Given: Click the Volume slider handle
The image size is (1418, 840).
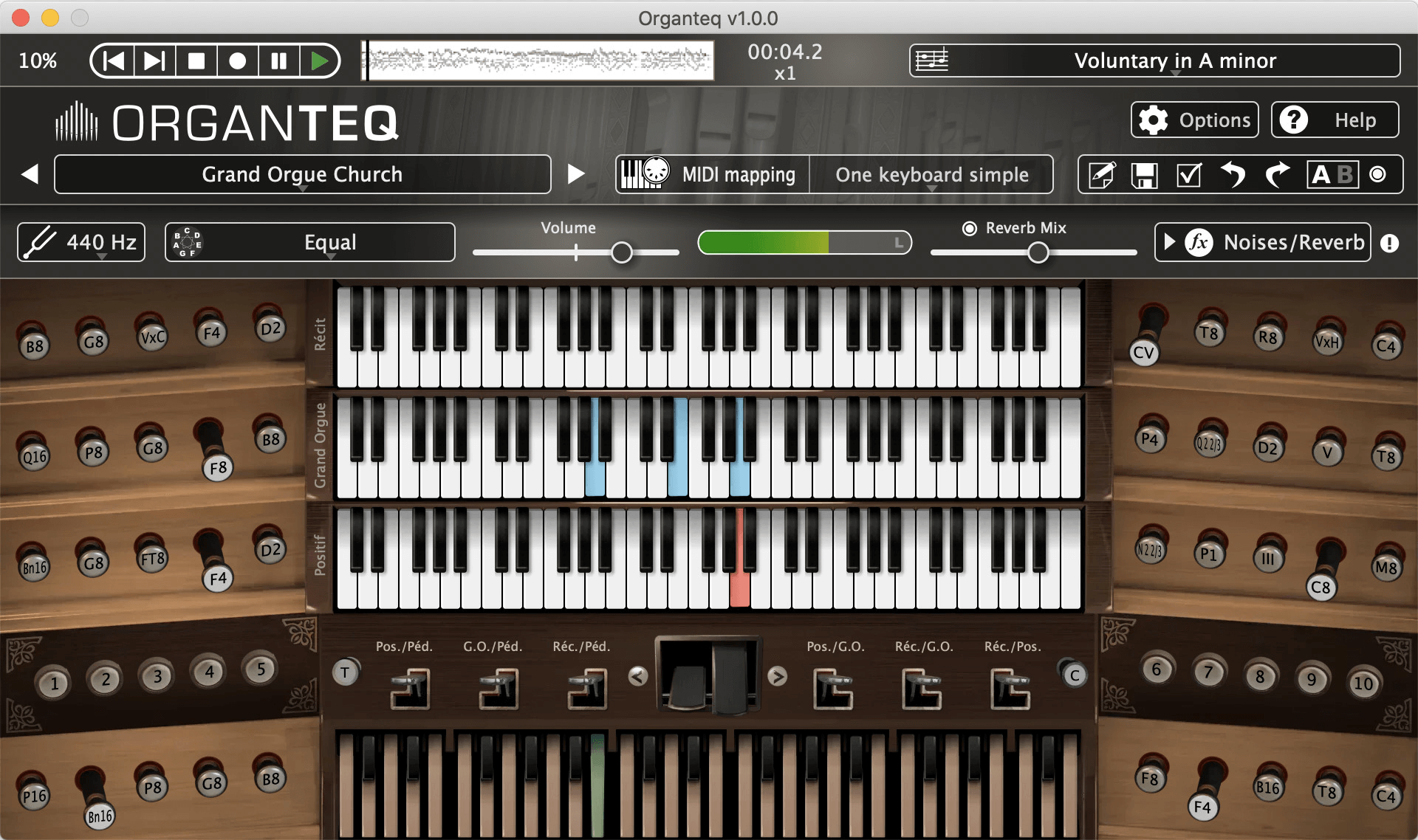Looking at the screenshot, I should 622,252.
